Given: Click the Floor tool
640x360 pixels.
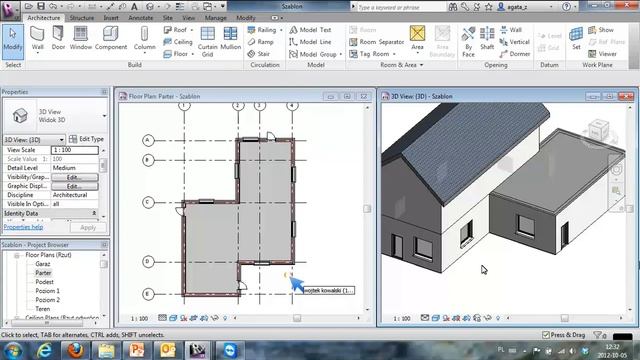Looking at the screenshot, I should pos(176,54).
